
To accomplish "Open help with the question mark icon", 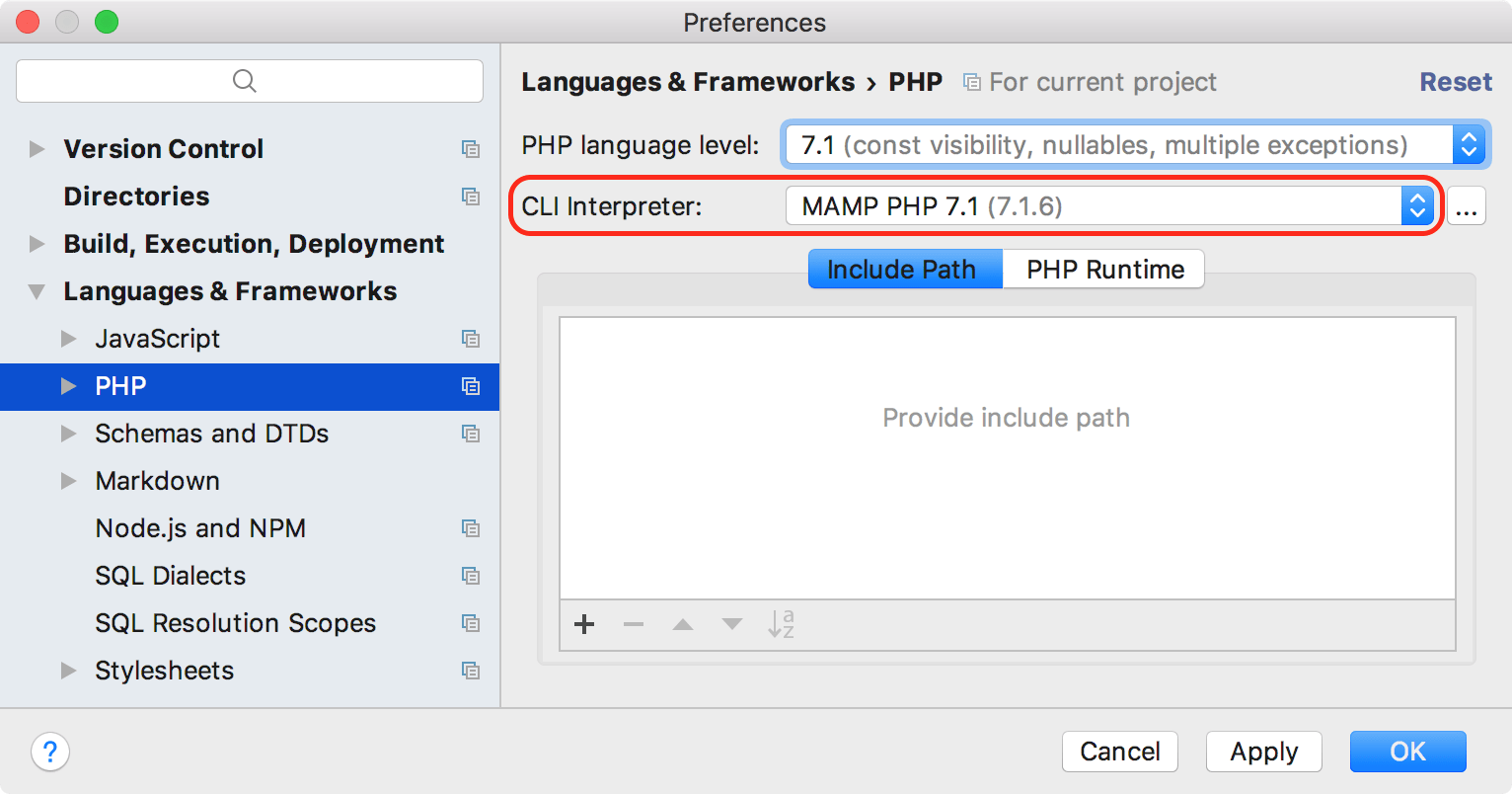I will click(x=50, y=752).
